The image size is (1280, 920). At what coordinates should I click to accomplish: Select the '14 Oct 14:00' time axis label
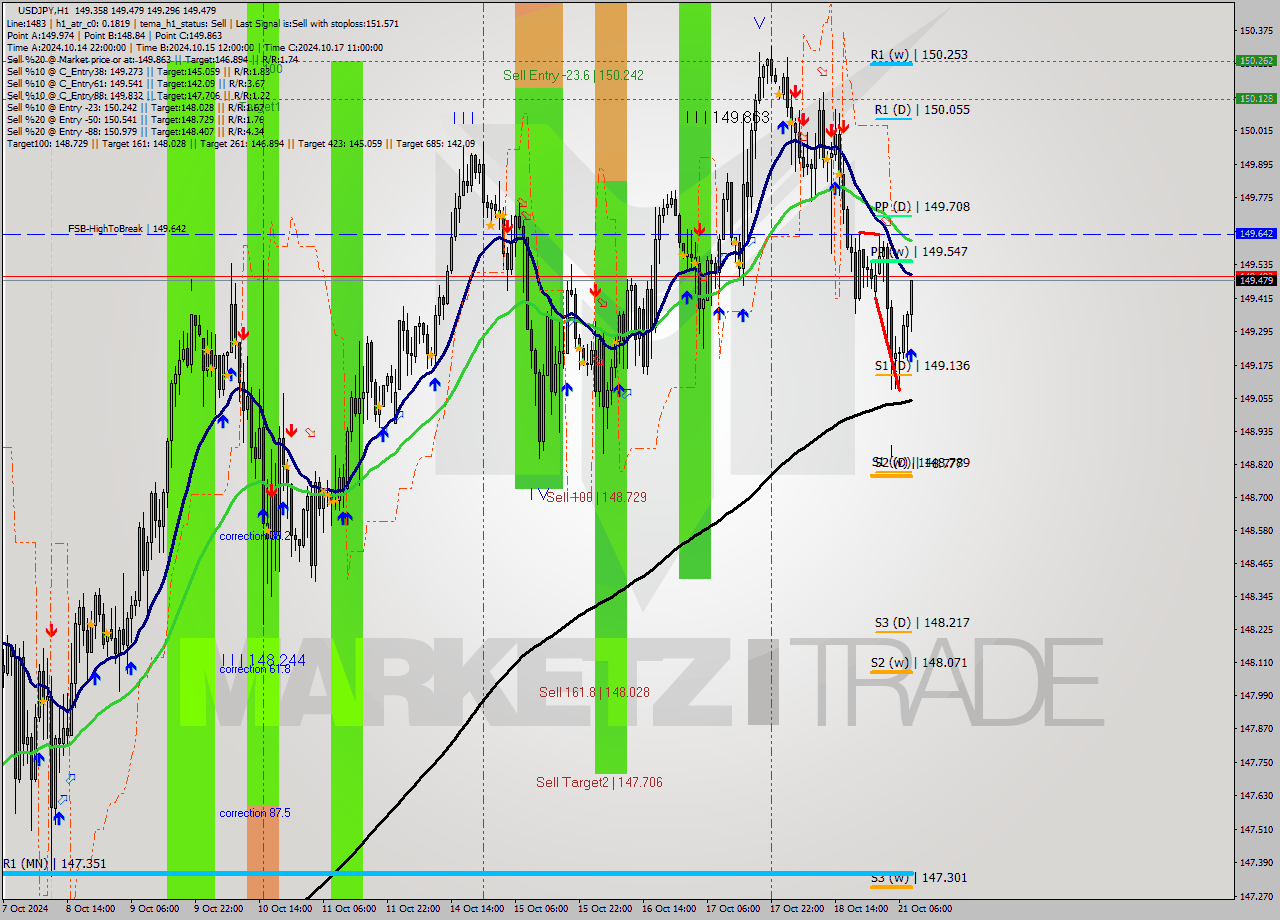pos(478,910)
